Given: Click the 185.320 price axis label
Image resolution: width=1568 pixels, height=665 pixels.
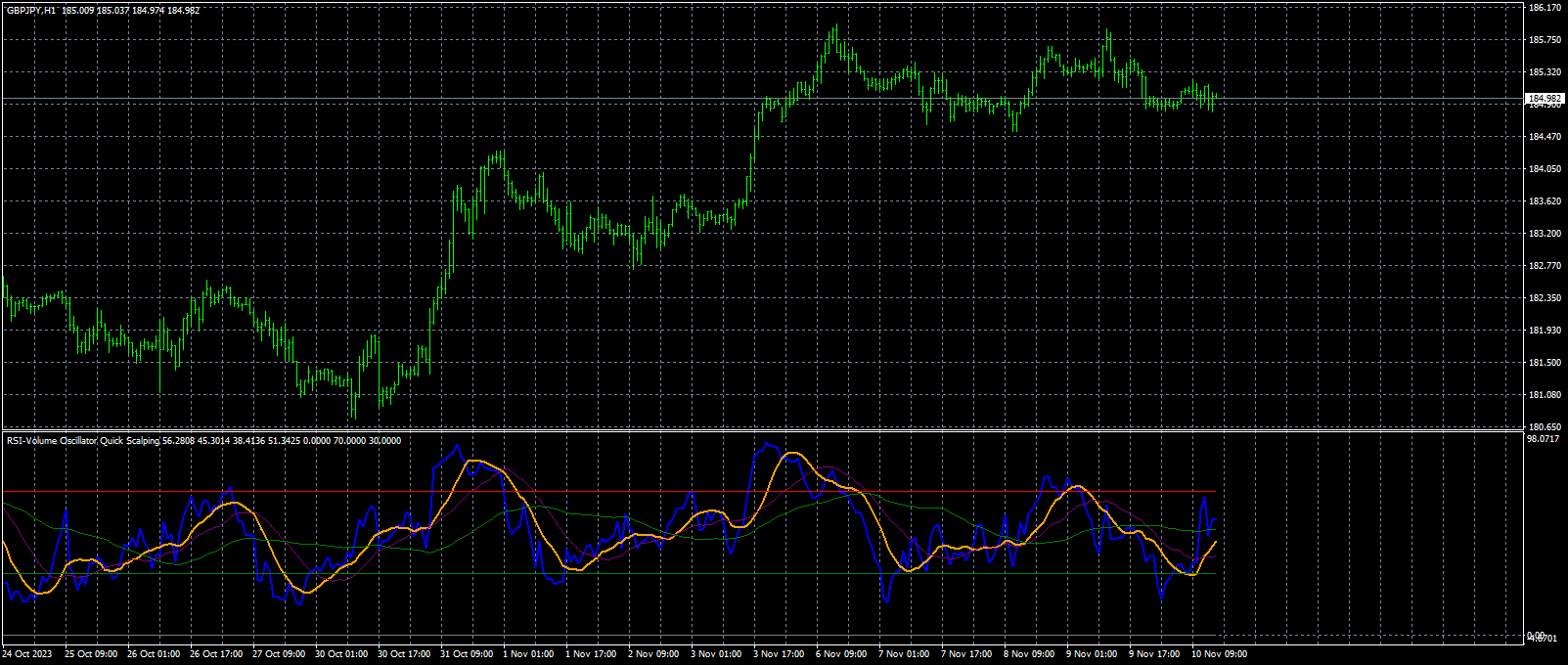Looking at the screenshot, I should click(x=1545, y=72).
